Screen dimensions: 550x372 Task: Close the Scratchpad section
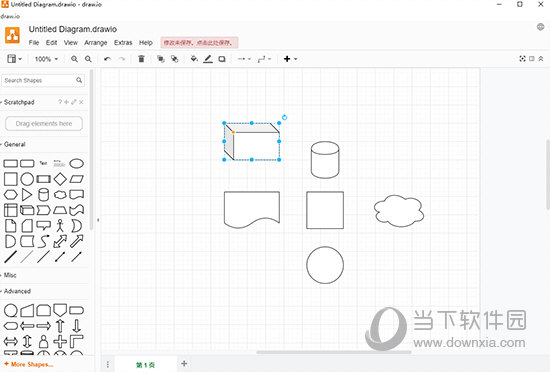point(81,102)
